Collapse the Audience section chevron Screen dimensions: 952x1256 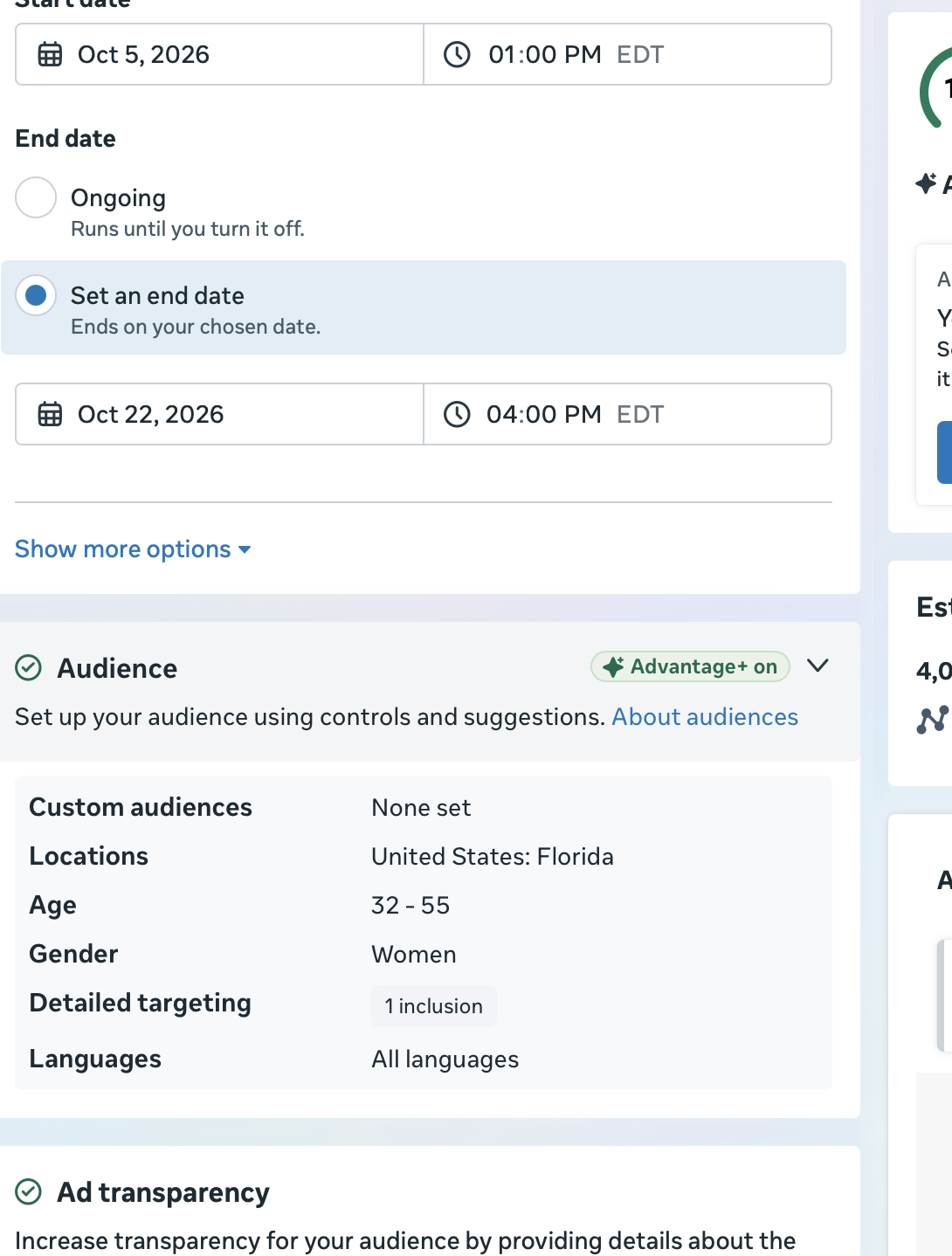(817, 666)
